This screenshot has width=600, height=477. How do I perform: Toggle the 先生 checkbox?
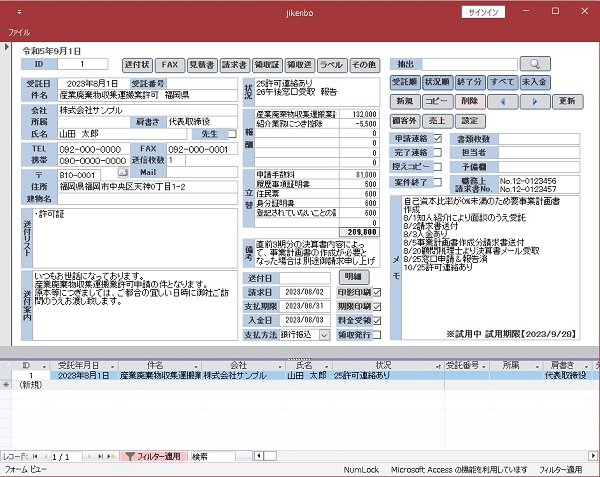(x=232, y=134)
